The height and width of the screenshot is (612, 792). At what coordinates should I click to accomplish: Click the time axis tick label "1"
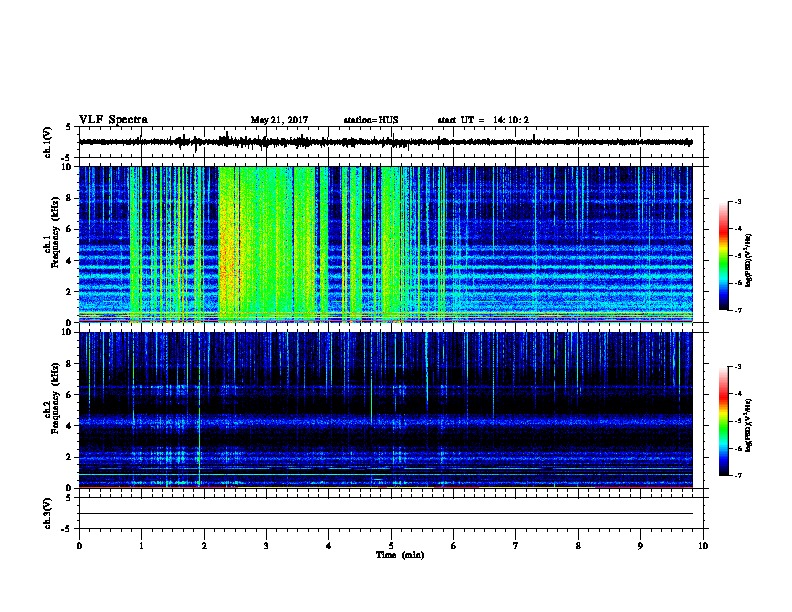(x=141, y=546)
